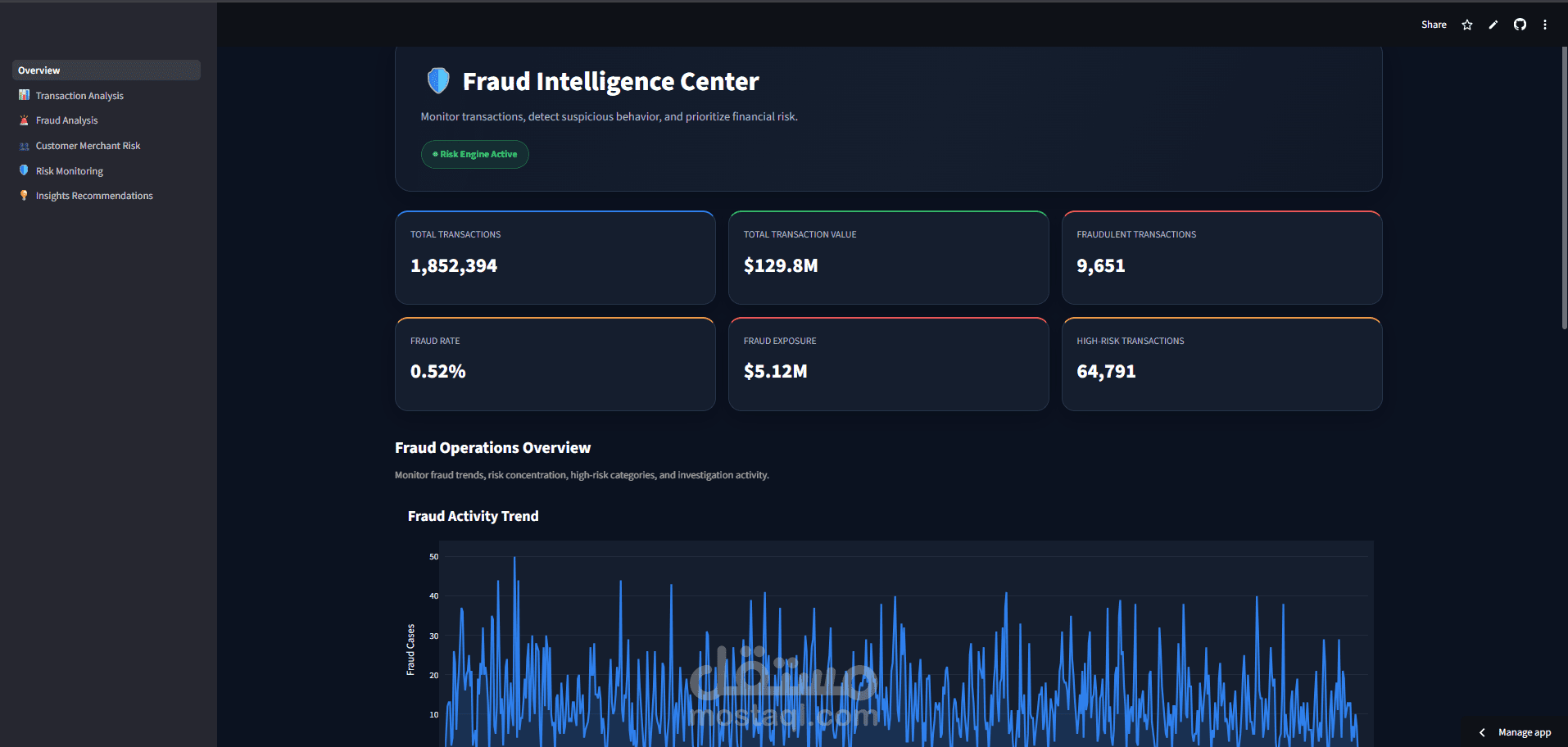Expand the Manage app chevron
The image size is (1568, 747).
1482,732
